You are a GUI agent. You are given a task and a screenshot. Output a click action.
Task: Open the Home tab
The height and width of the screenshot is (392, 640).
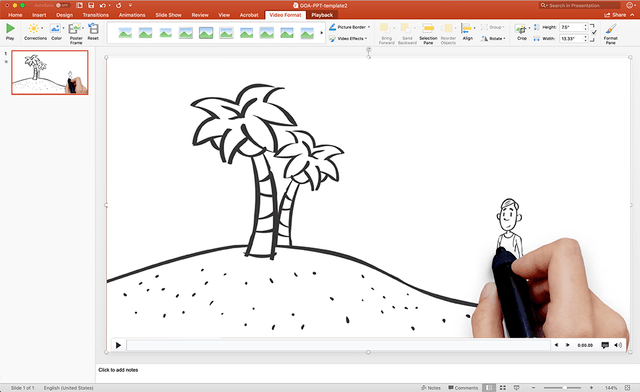(x=16, y=15)
